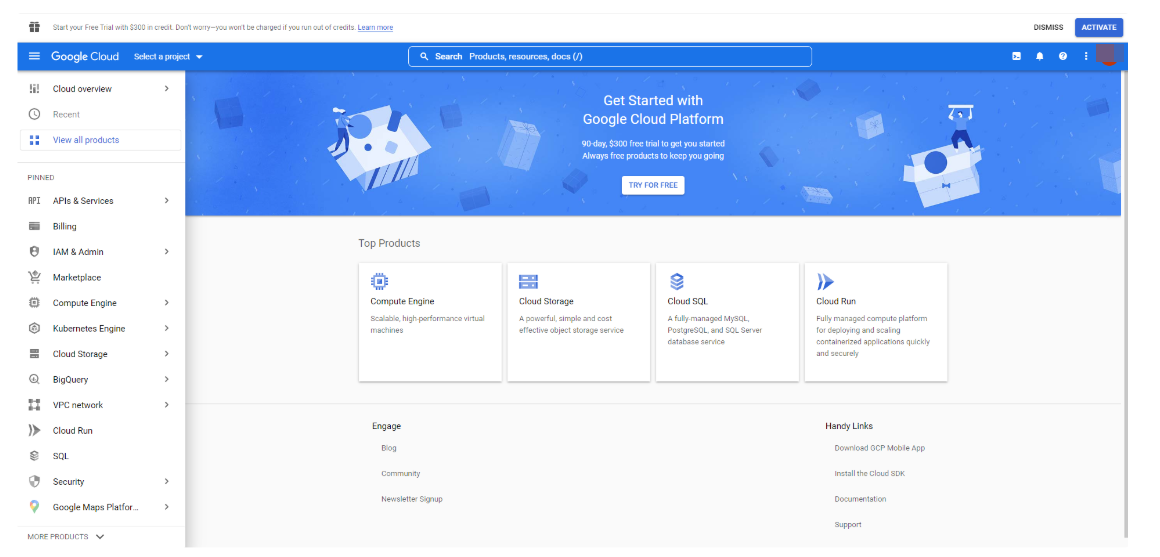Select Billing in the sidebar
1160x557 pixels.
click(x=65, y=227)
